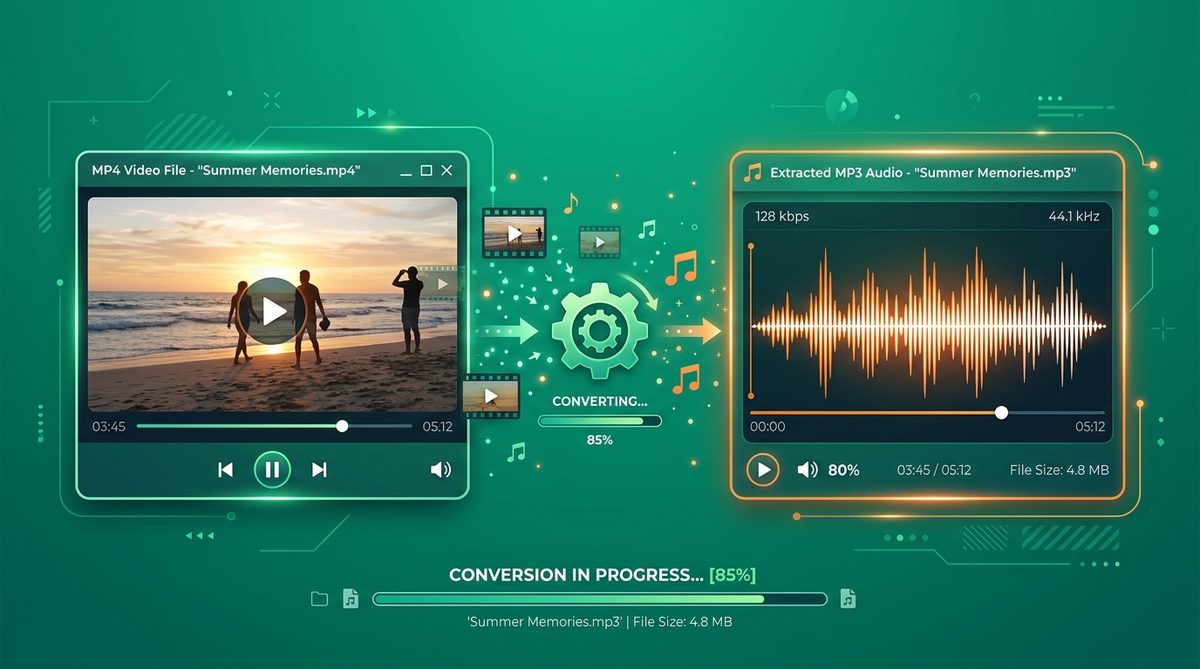Mute the video player speaker icon
This screenshot has width=1200, height=669.
[x=440, y=469]
